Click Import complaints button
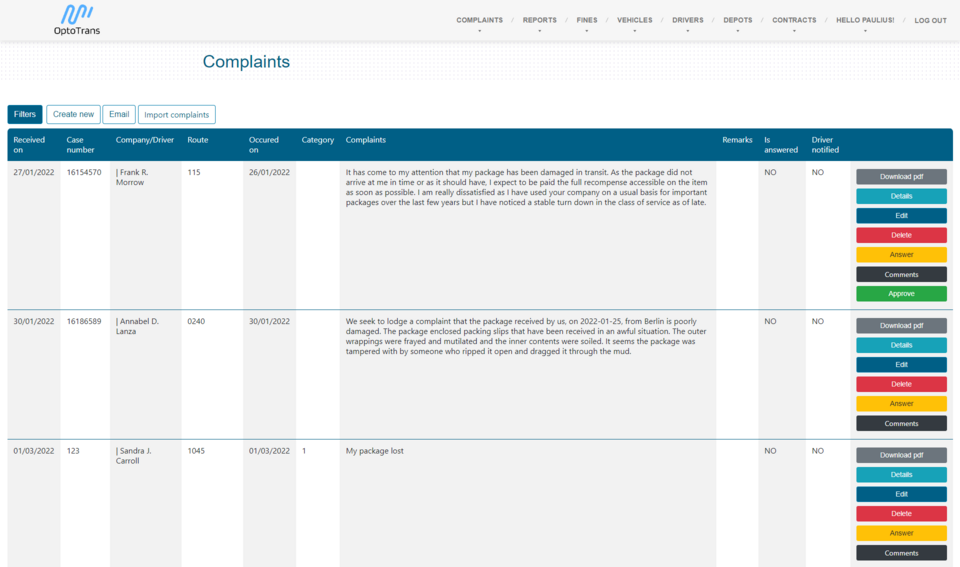 coord(176,115)
